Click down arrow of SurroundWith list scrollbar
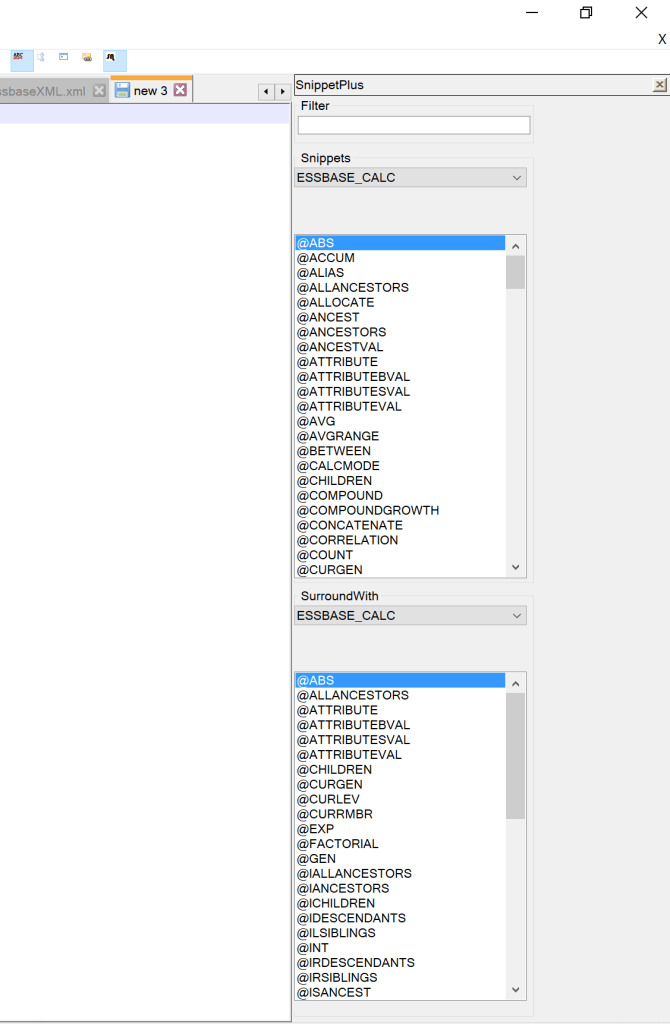This screenshot has height=1024, width=670. [x=516, y=990]
